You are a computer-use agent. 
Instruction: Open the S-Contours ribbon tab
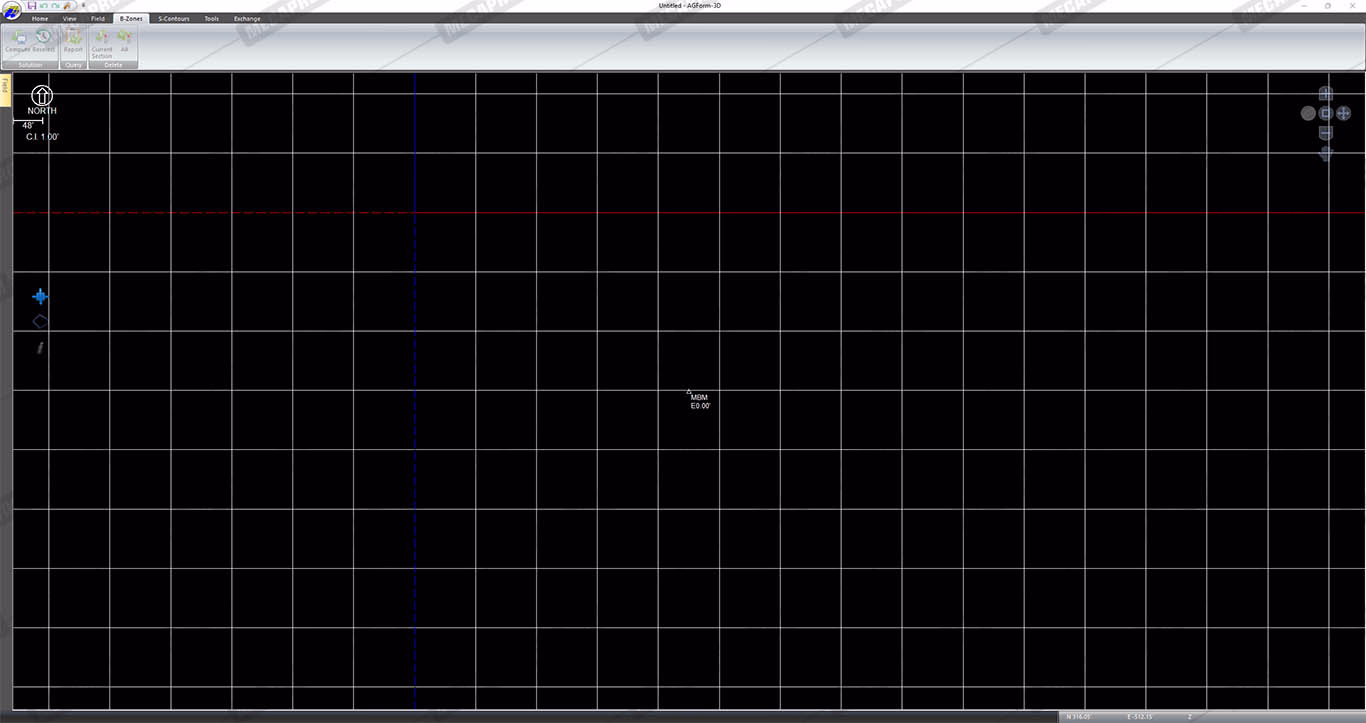click(173, 19)
